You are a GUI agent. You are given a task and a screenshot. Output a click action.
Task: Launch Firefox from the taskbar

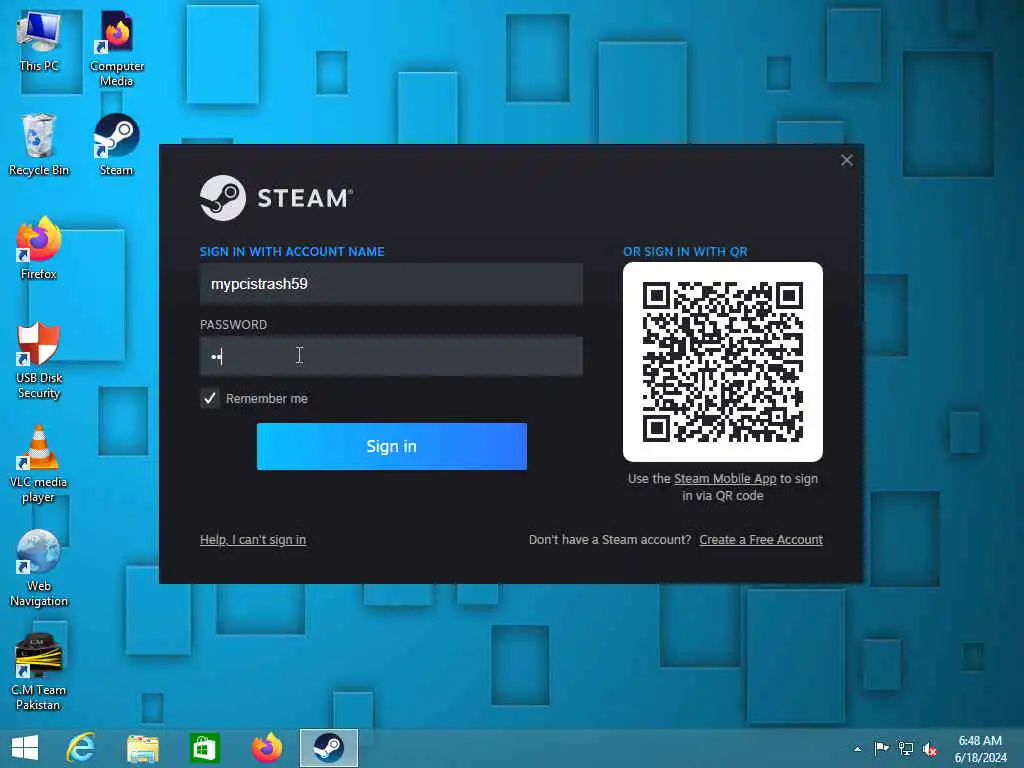[266, 748]
